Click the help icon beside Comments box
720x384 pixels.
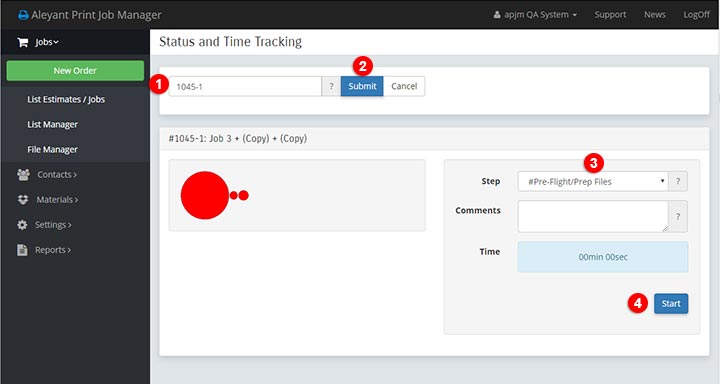point(678,216)
